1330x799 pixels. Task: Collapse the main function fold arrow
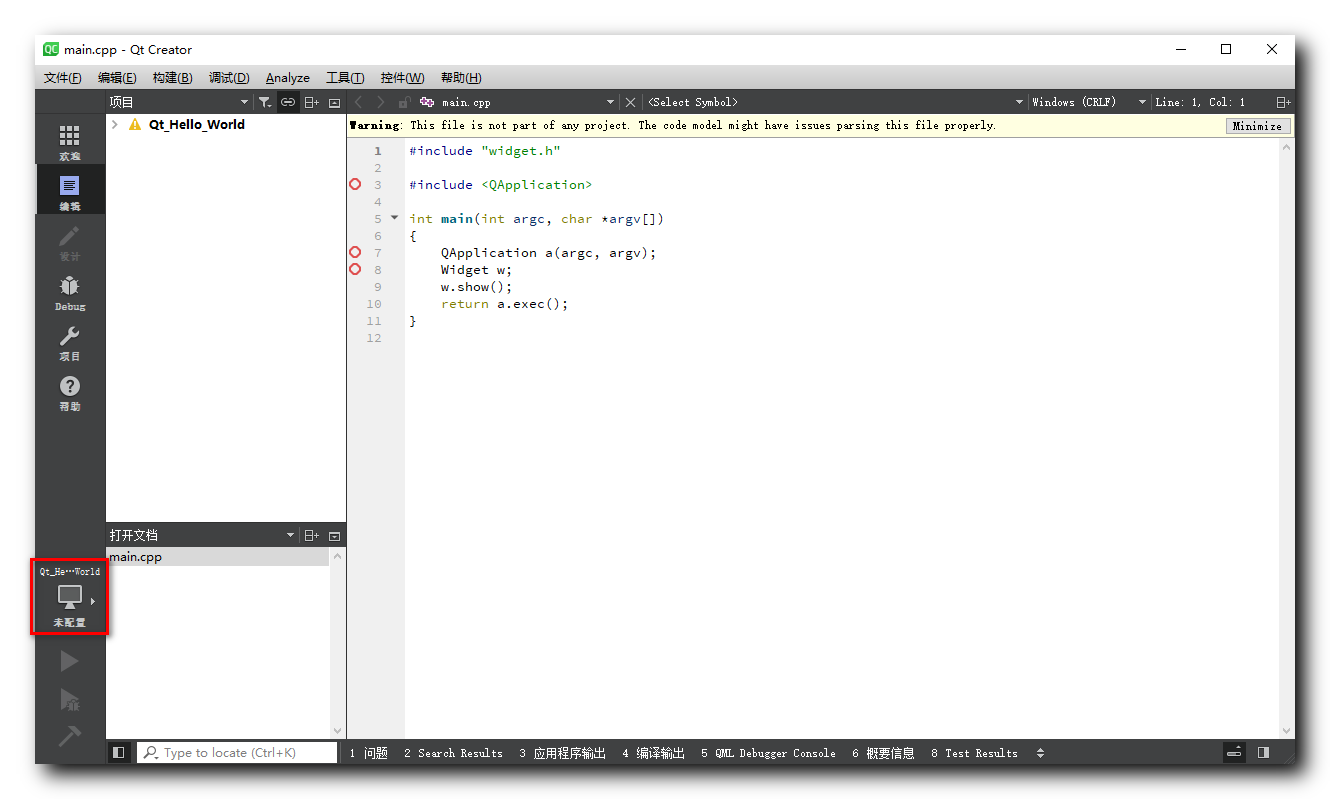394,218
